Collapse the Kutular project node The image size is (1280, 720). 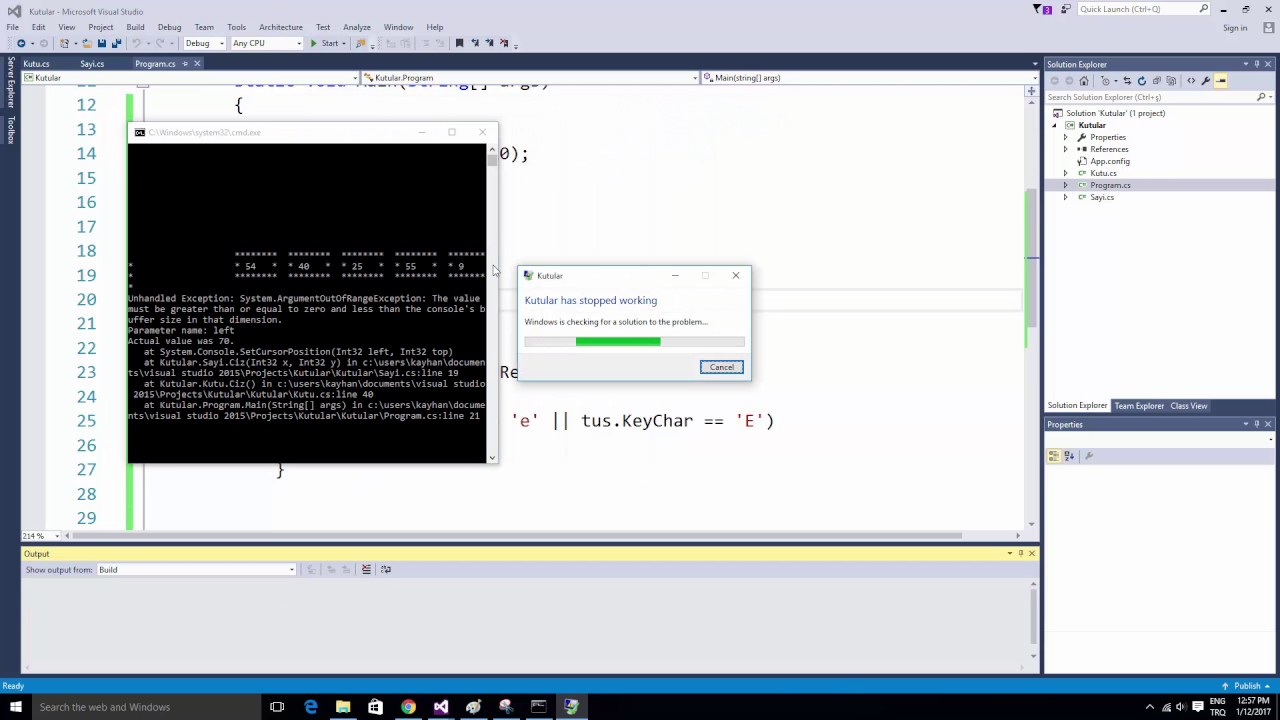(1054, 125)
